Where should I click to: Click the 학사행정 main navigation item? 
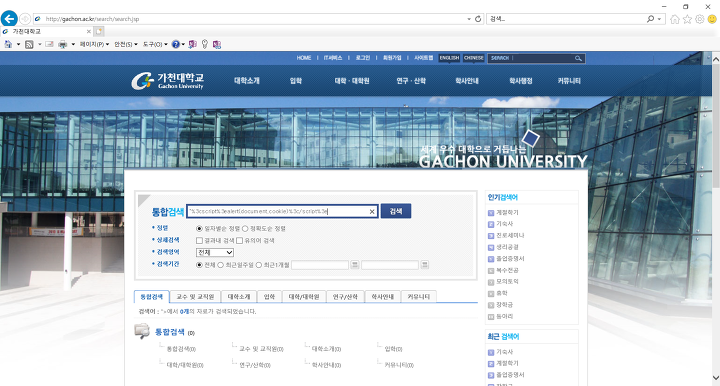pos(521,81)
